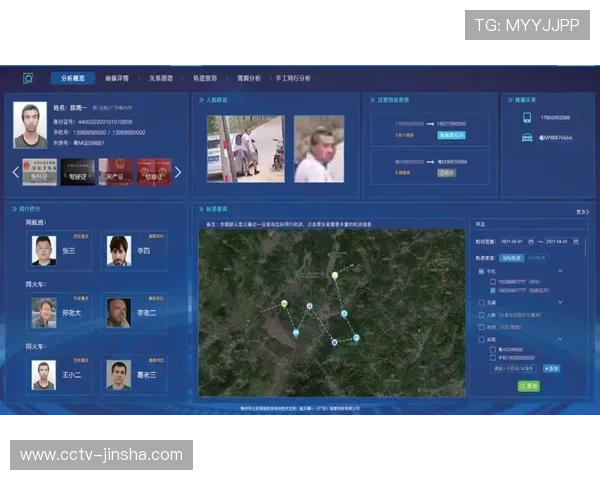Screen dimensions: 600x480
Task: Switch to the 画像详情 tab
Action: 117,78
